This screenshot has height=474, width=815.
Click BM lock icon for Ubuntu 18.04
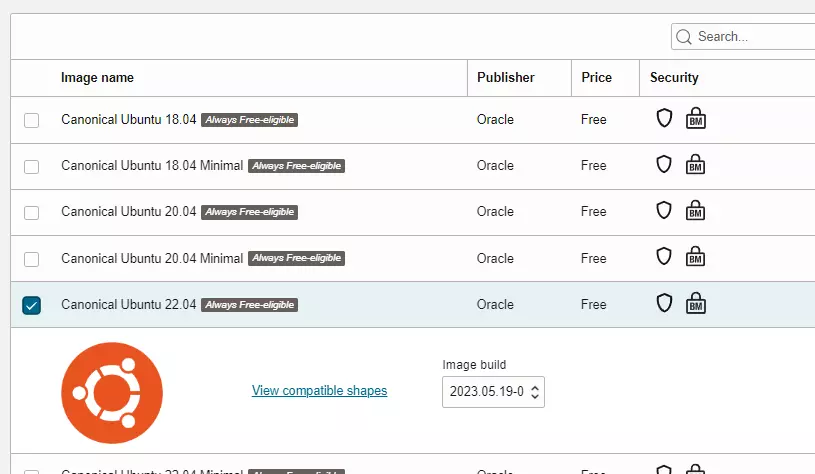pos(695,120)
